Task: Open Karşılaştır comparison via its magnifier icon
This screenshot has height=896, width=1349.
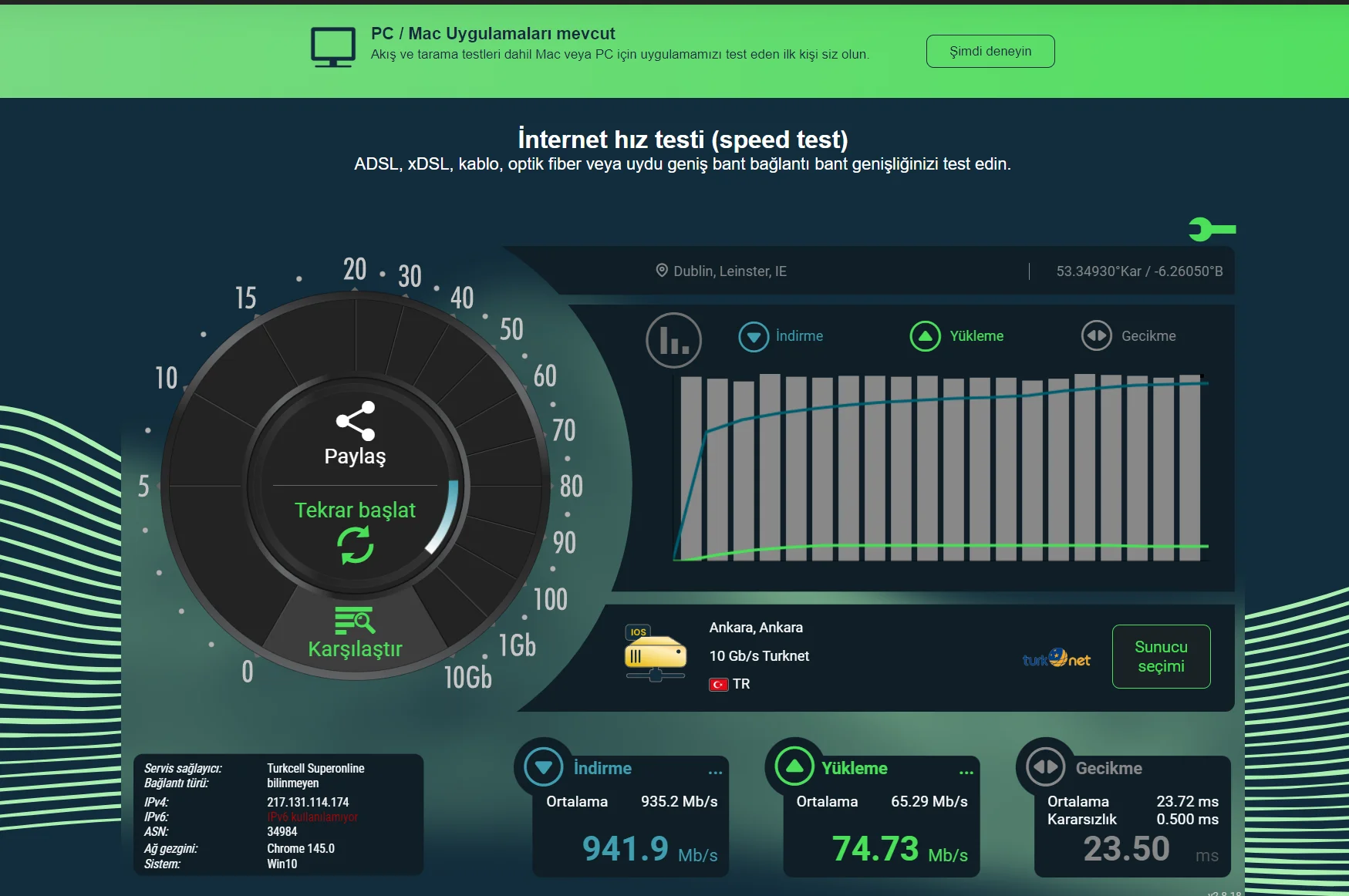Action: click(x=355, y=620)
